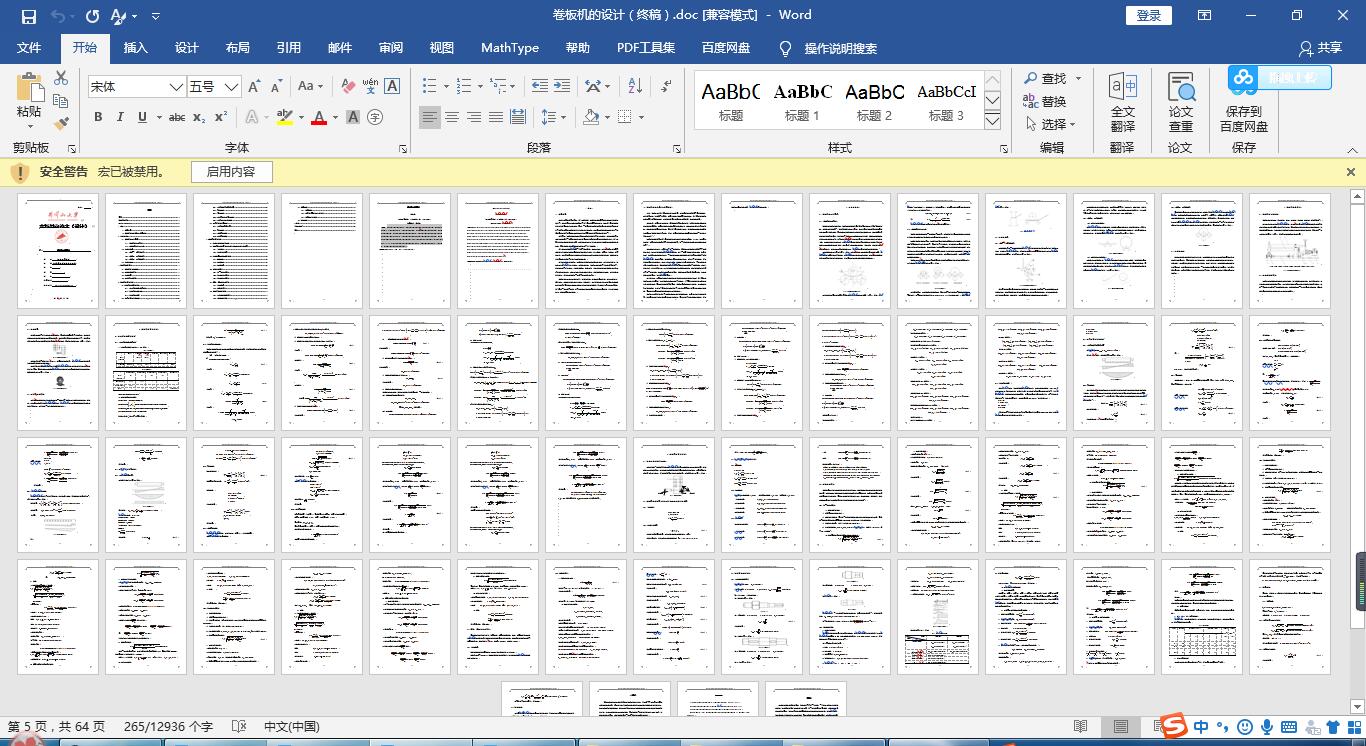
Task: Apply subscript formatting
Action: point(199,117)
